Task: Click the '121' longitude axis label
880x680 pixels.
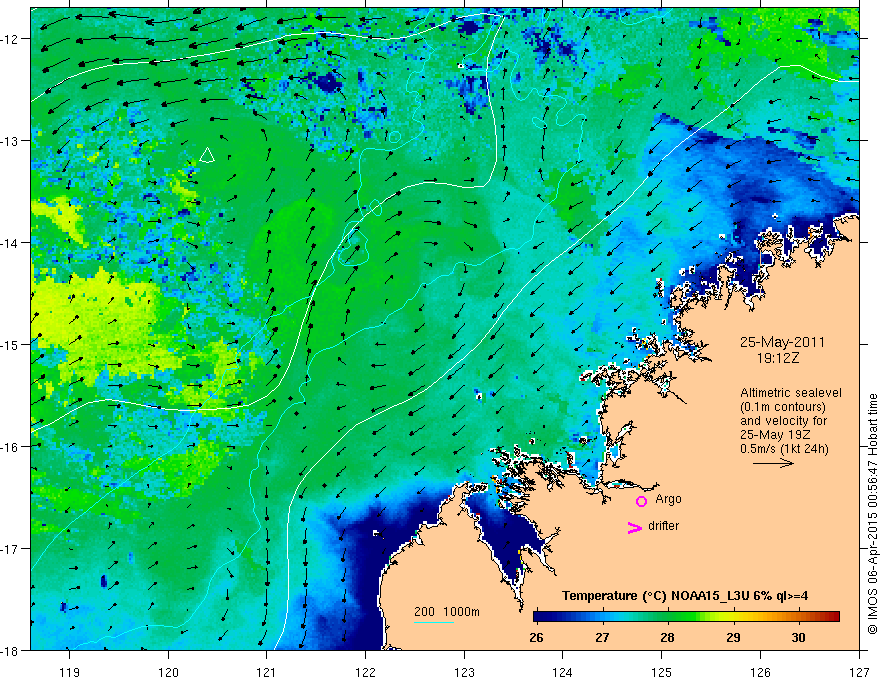Action: (267, 672)
